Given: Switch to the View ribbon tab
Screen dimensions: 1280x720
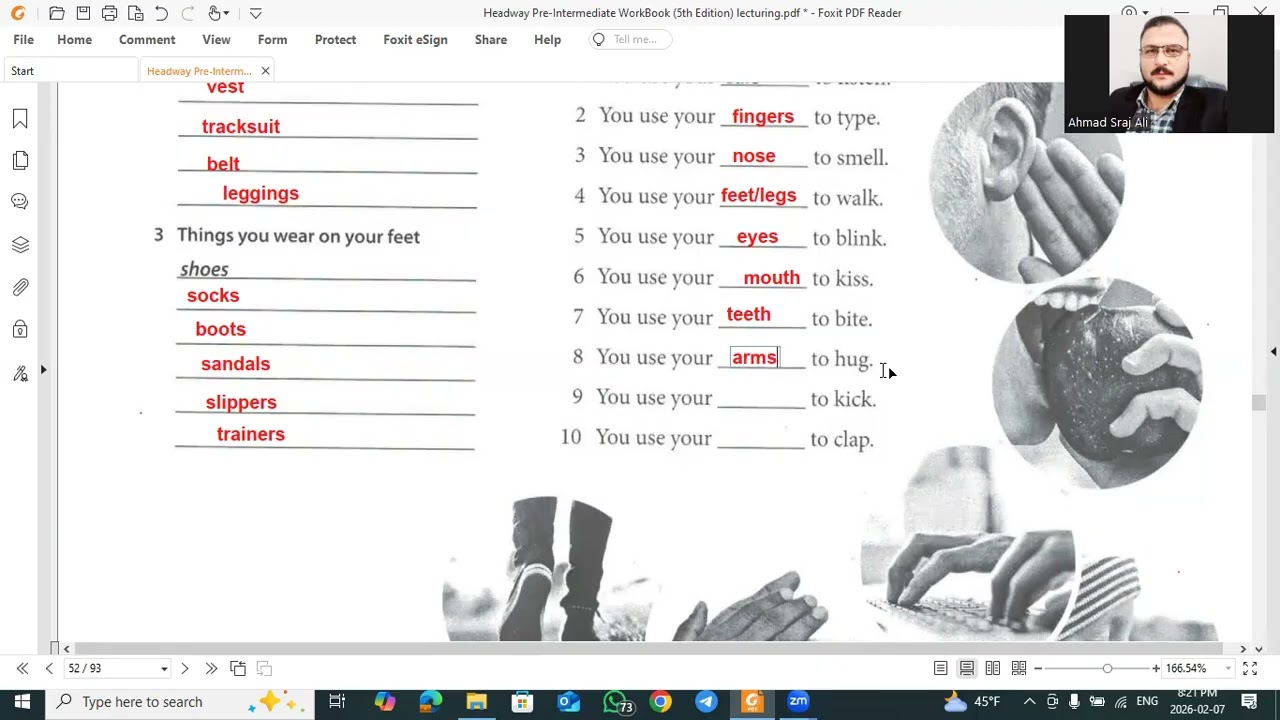Looking at the screenshot, I should tap(216, 40).
